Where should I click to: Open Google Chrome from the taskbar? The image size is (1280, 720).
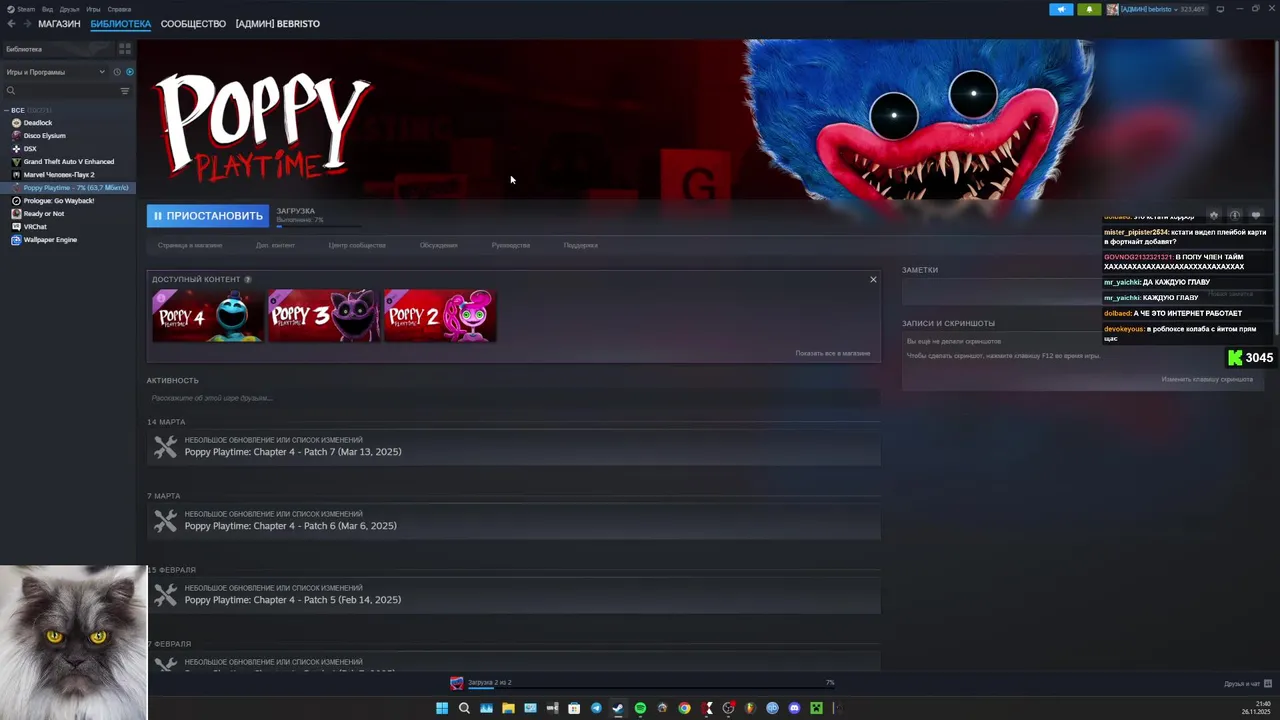tap(684, 708)
